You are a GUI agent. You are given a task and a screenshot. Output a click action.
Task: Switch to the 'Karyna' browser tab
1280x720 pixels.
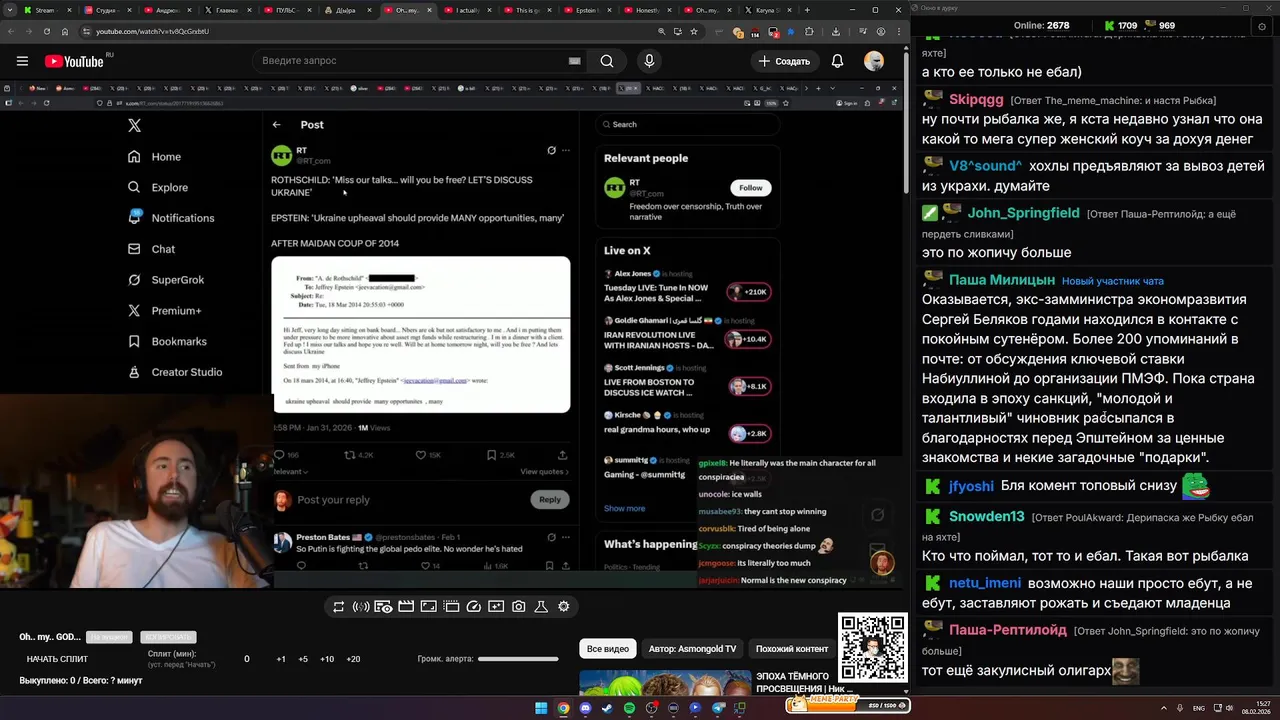pyautogui.click(x=768, y=10)
